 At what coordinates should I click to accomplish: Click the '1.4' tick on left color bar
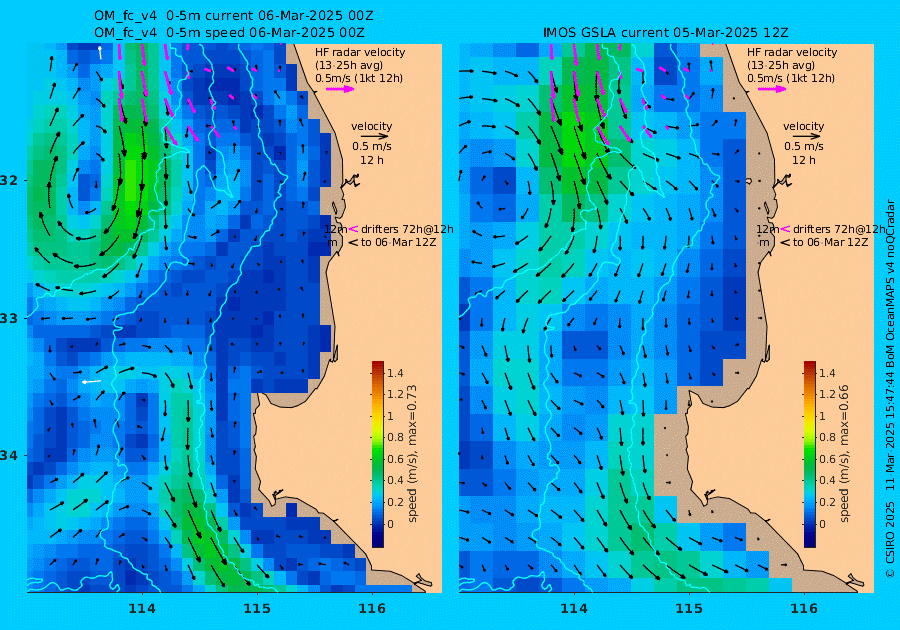point(395,373)
